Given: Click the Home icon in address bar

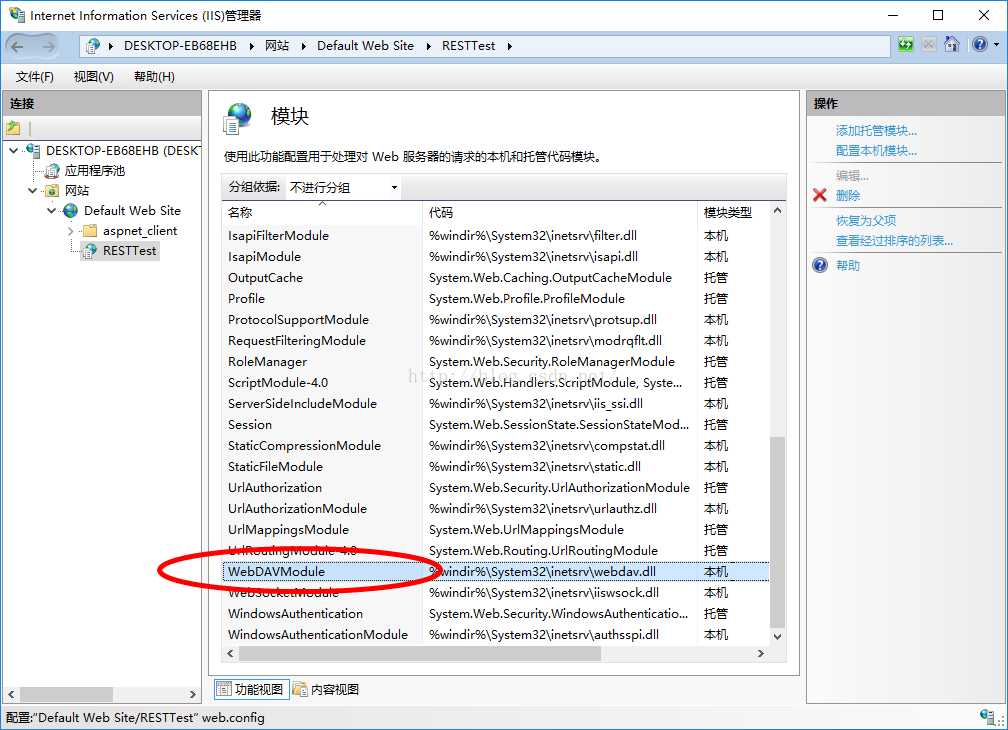Looking at the screenshot, I should point(951,44).
